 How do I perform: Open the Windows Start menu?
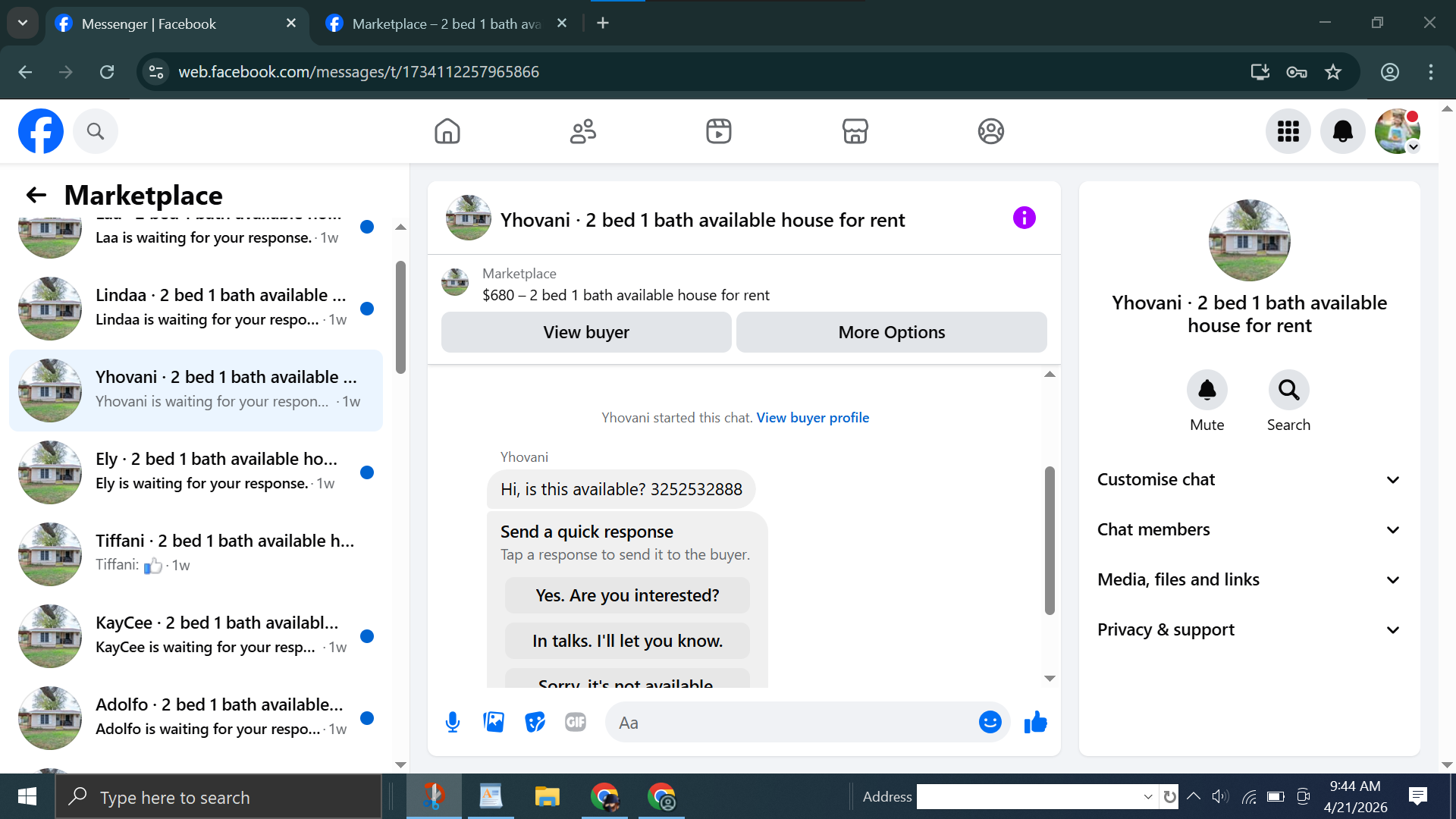tap(27, 797)
